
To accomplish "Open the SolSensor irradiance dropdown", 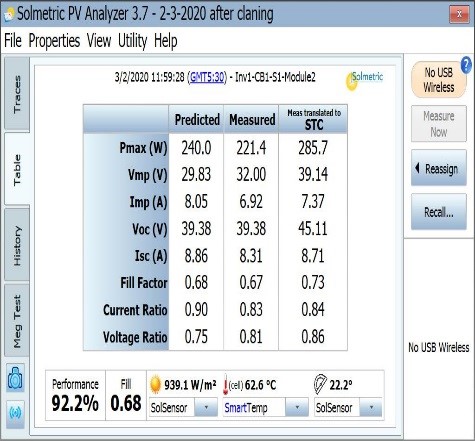I will (206, 407).
